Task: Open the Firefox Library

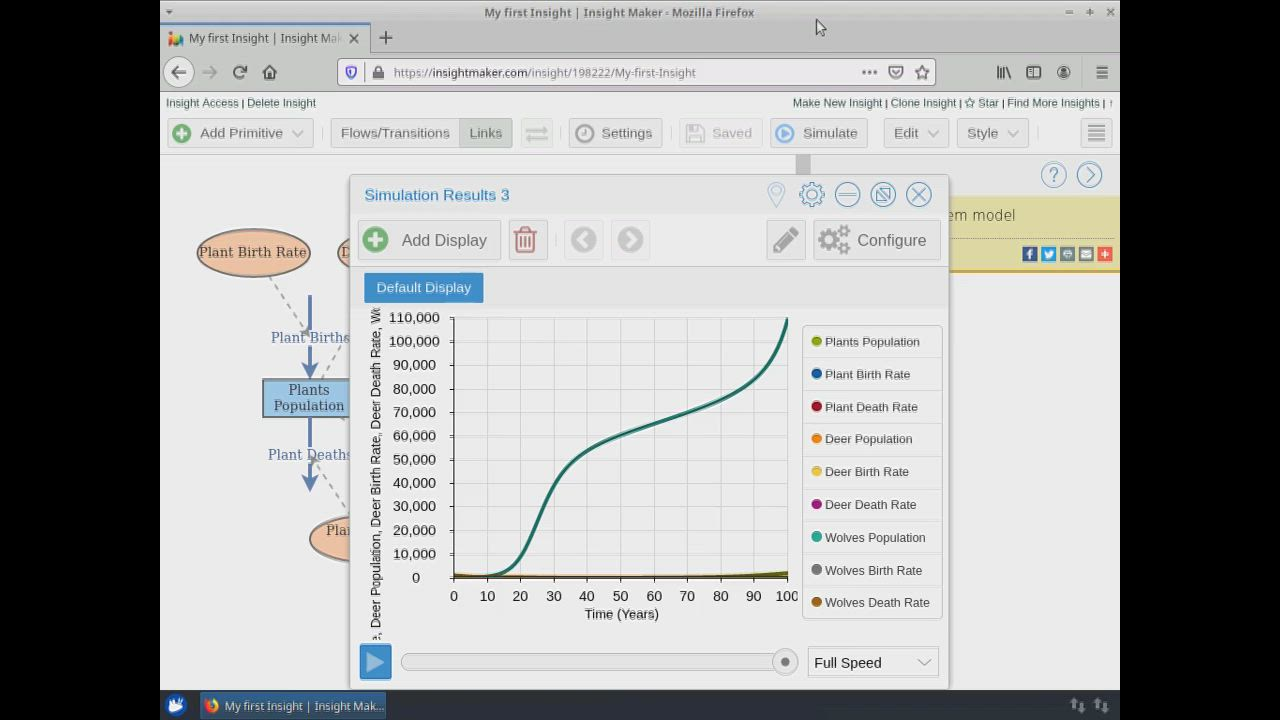Action: pyautogui.click(x=1003, y=72)
